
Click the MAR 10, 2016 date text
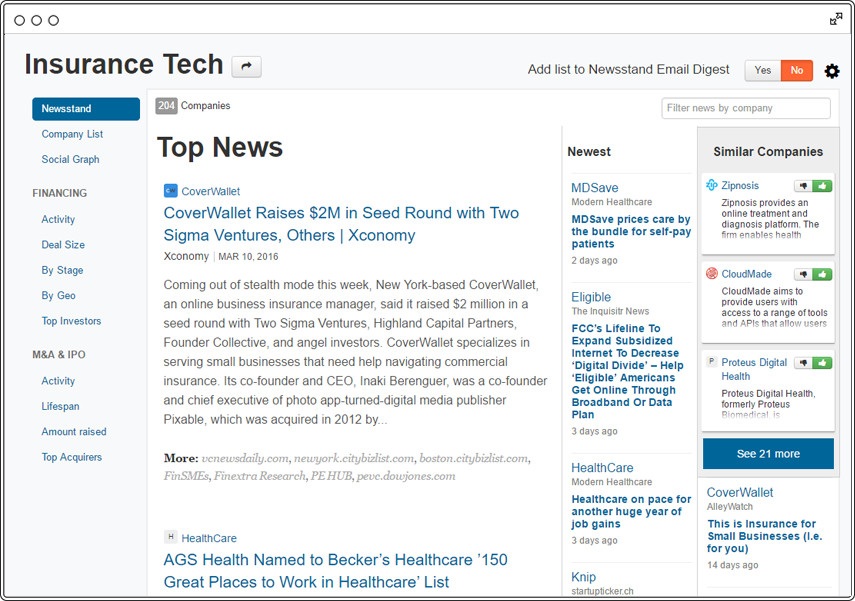248,256
